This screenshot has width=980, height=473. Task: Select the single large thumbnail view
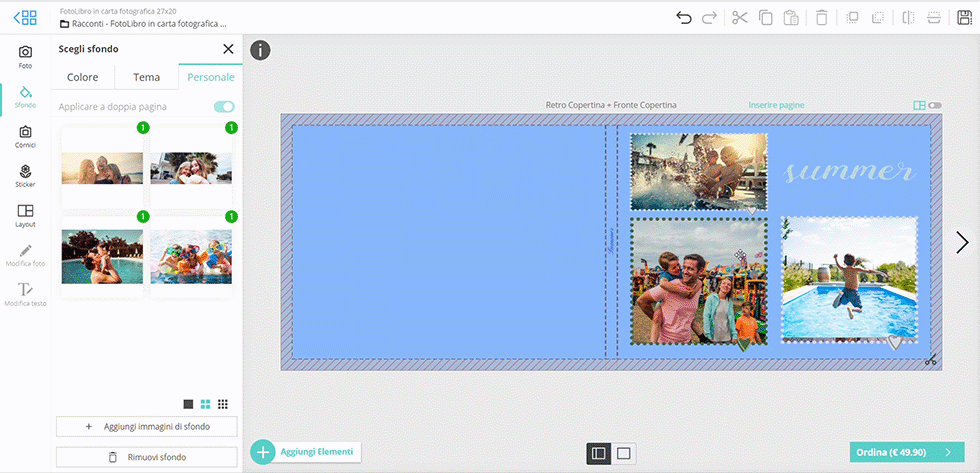point(188,404)
